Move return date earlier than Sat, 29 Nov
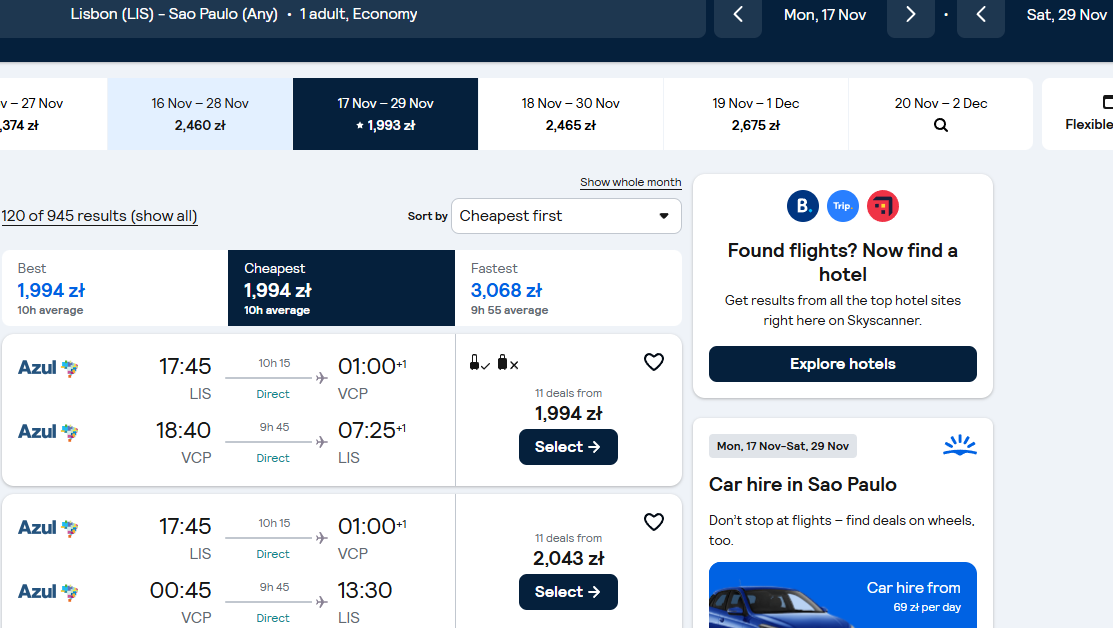Viewport: 1113px width, 628px height. (x=981, y=14)
